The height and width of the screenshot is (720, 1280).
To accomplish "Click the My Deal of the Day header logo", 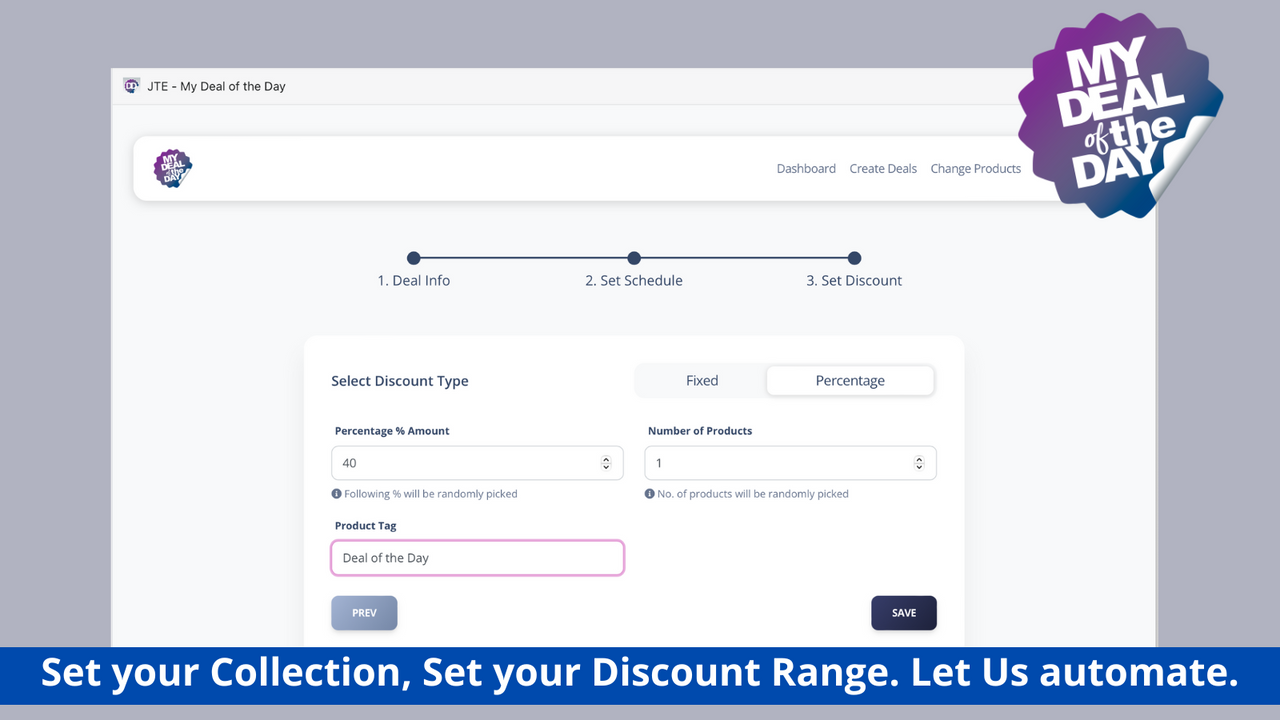I will tap(173, 168).
